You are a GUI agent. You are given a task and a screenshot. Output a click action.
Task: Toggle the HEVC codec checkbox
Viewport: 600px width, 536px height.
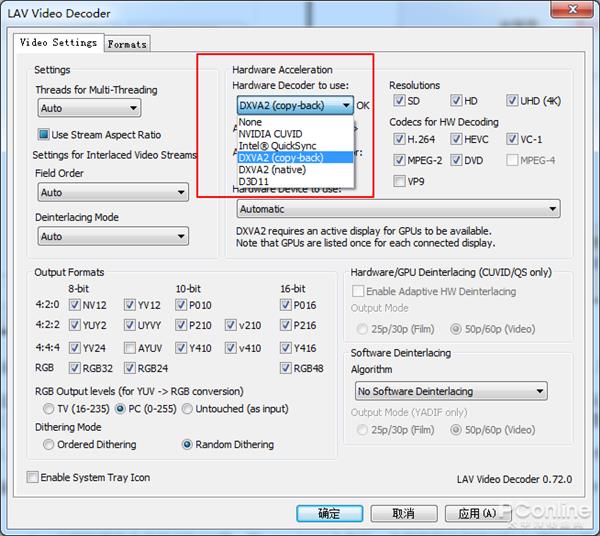coord(456,139)
